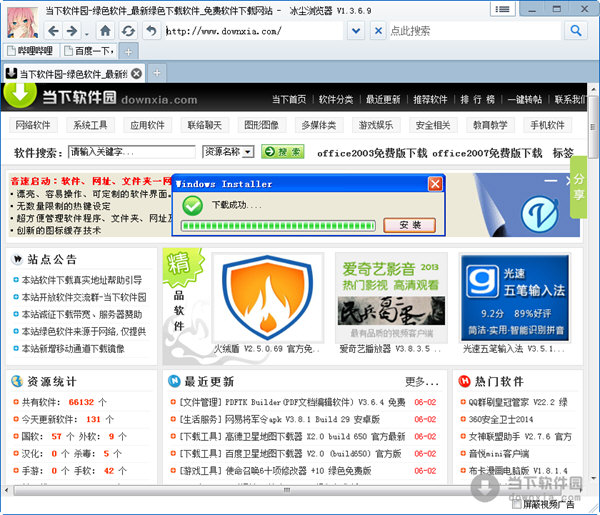Close the Windows Installer dialog
Image resolution: width=600 pixels, height=515 pixels.
click(435, 184)
